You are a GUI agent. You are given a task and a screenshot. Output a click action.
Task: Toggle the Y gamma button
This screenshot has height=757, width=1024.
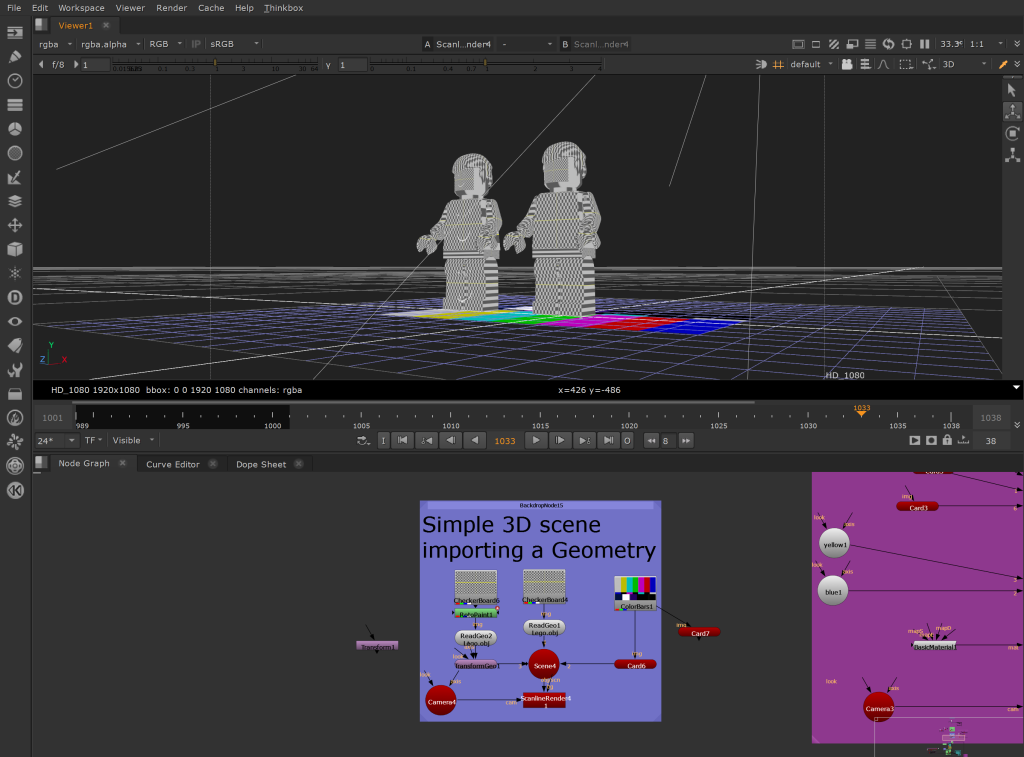tap(328, 65)
